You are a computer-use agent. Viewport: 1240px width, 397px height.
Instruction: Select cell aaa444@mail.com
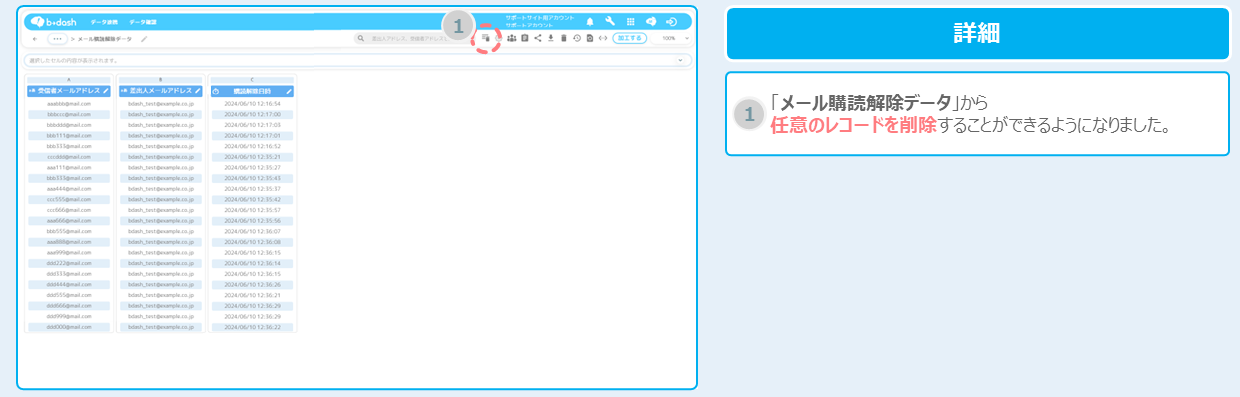[x=69, y=188]
